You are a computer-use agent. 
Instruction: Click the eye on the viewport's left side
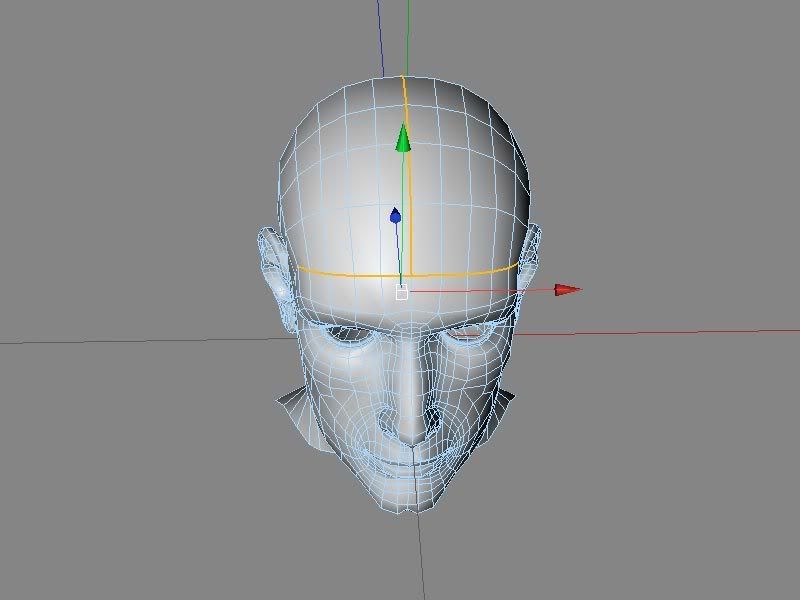[x=347, y=336]
